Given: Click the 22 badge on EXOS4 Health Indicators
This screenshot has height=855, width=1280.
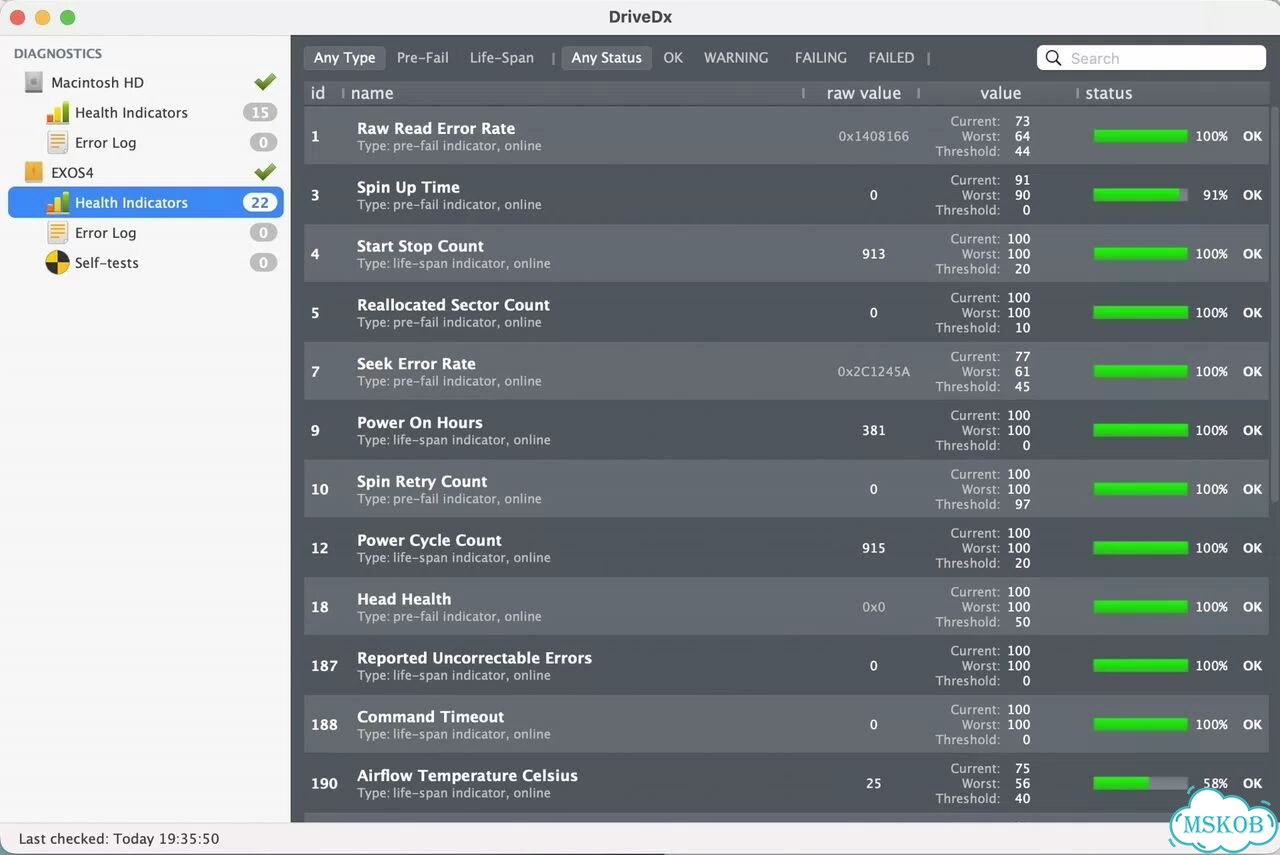Looking at the screenshot, I should coord(260,203).
